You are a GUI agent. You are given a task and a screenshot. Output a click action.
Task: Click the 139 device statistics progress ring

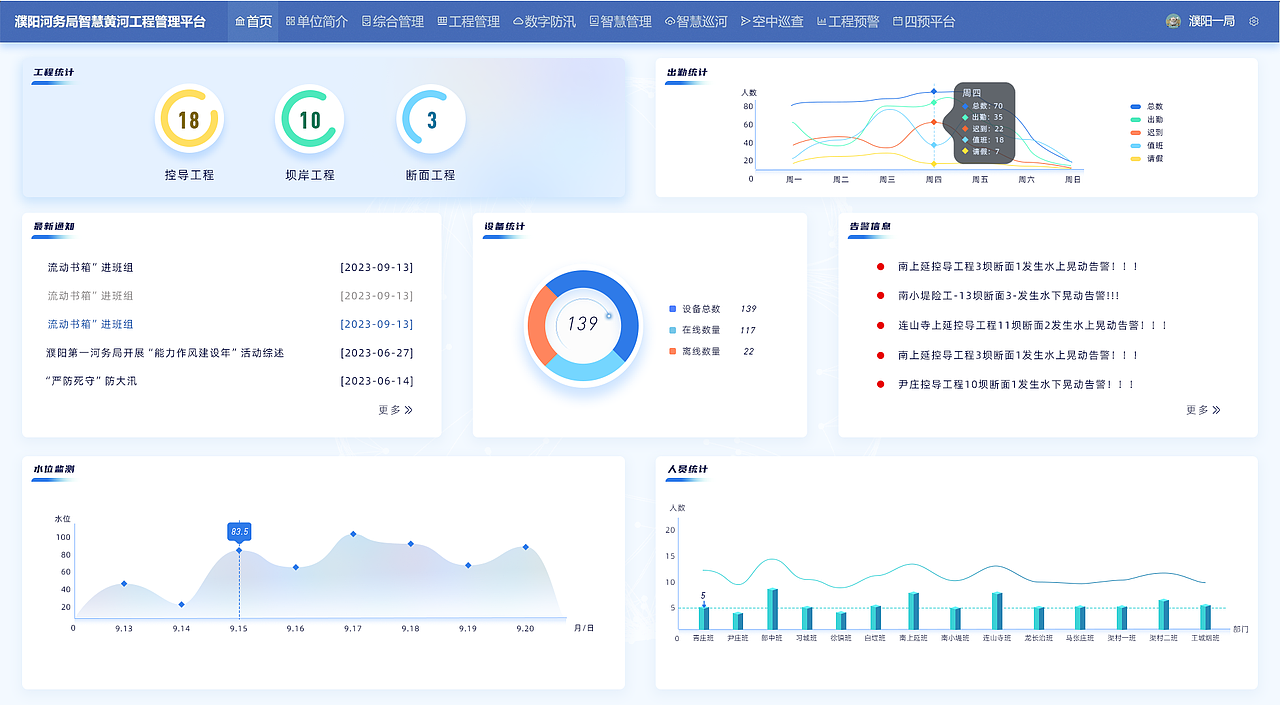coord(583,323)
